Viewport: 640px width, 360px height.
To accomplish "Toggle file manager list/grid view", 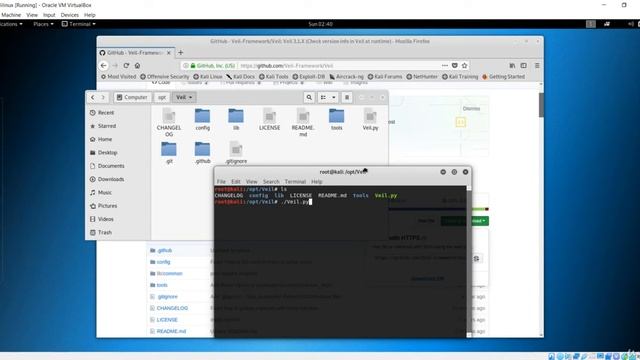I will [x=323, y=97].
